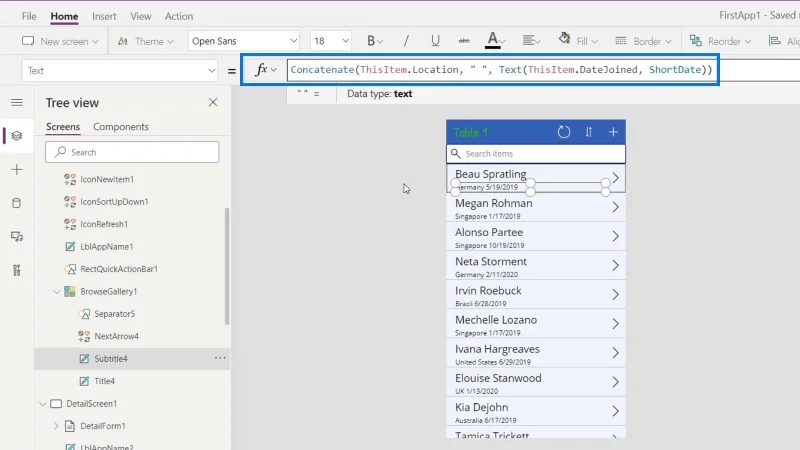Select DetailForm1 in the tree
The image size is (800, 450).
pyautogui.click(x=103, y=426)
